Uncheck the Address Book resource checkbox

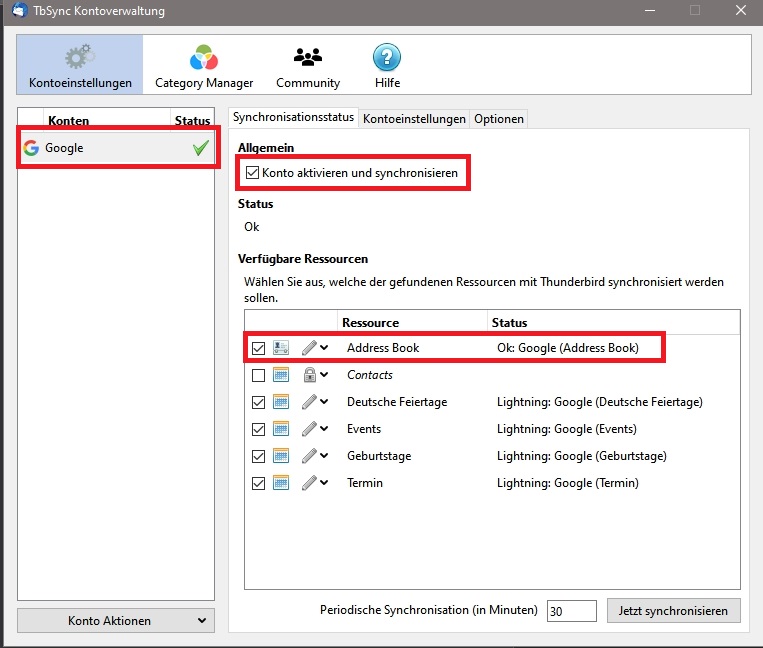(258, 348)
